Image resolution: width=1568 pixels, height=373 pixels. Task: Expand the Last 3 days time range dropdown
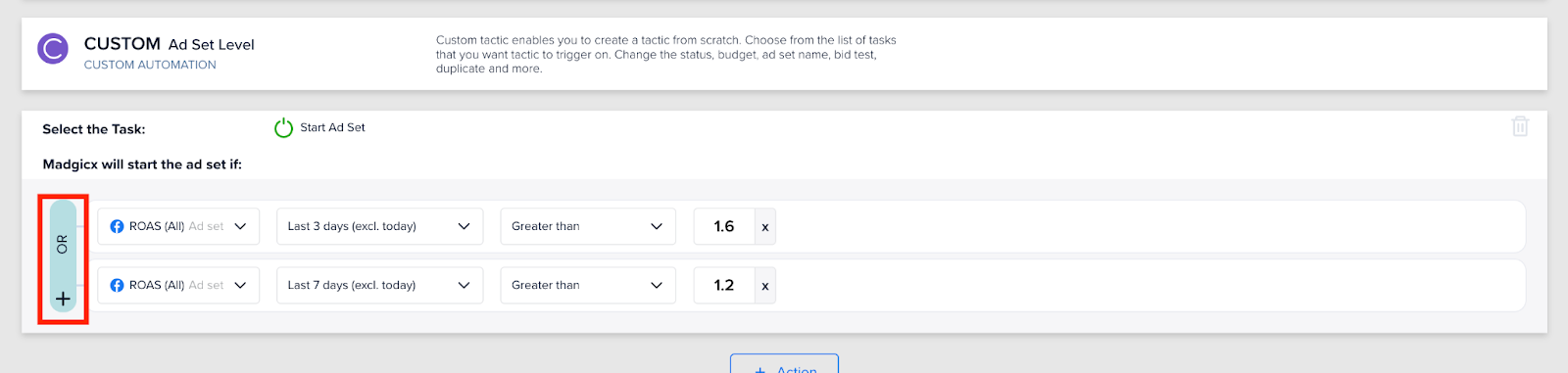pyautogui.click(x=380, y=226)
